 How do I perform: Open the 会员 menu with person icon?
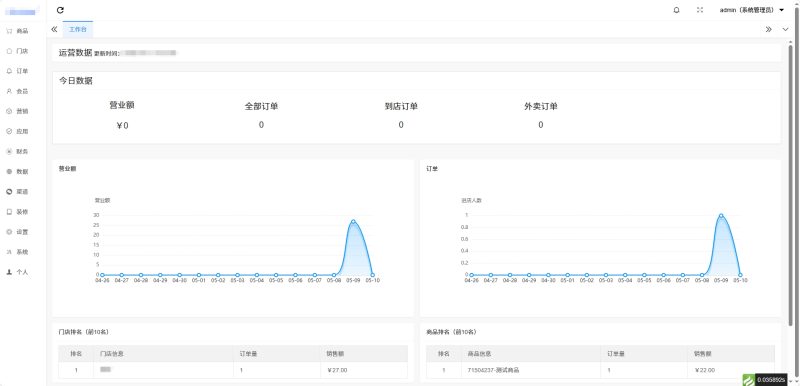pyautogui.click(x=17, y=91)
